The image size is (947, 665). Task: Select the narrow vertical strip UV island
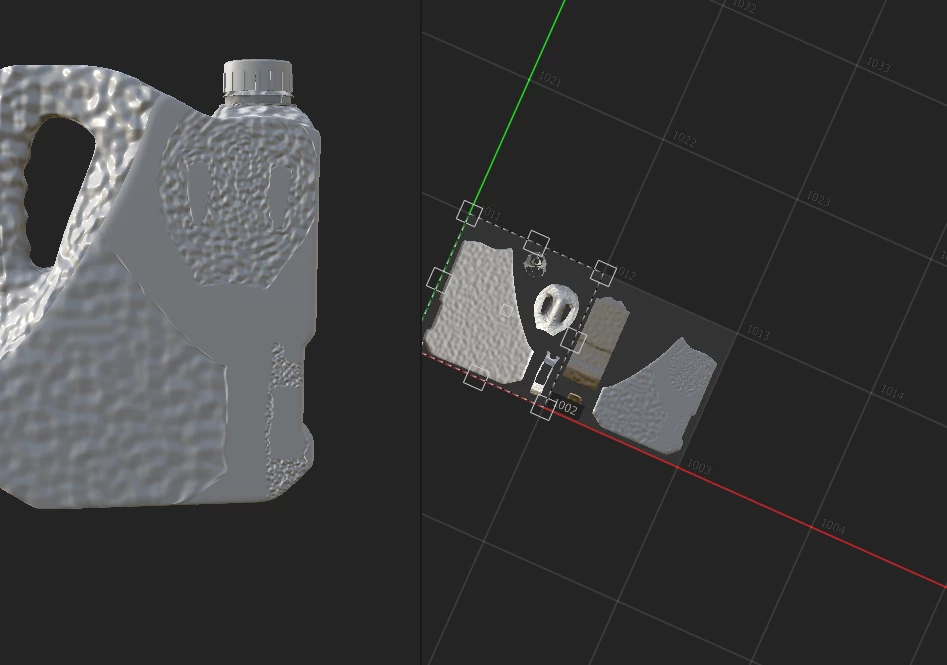click(543, 372)
